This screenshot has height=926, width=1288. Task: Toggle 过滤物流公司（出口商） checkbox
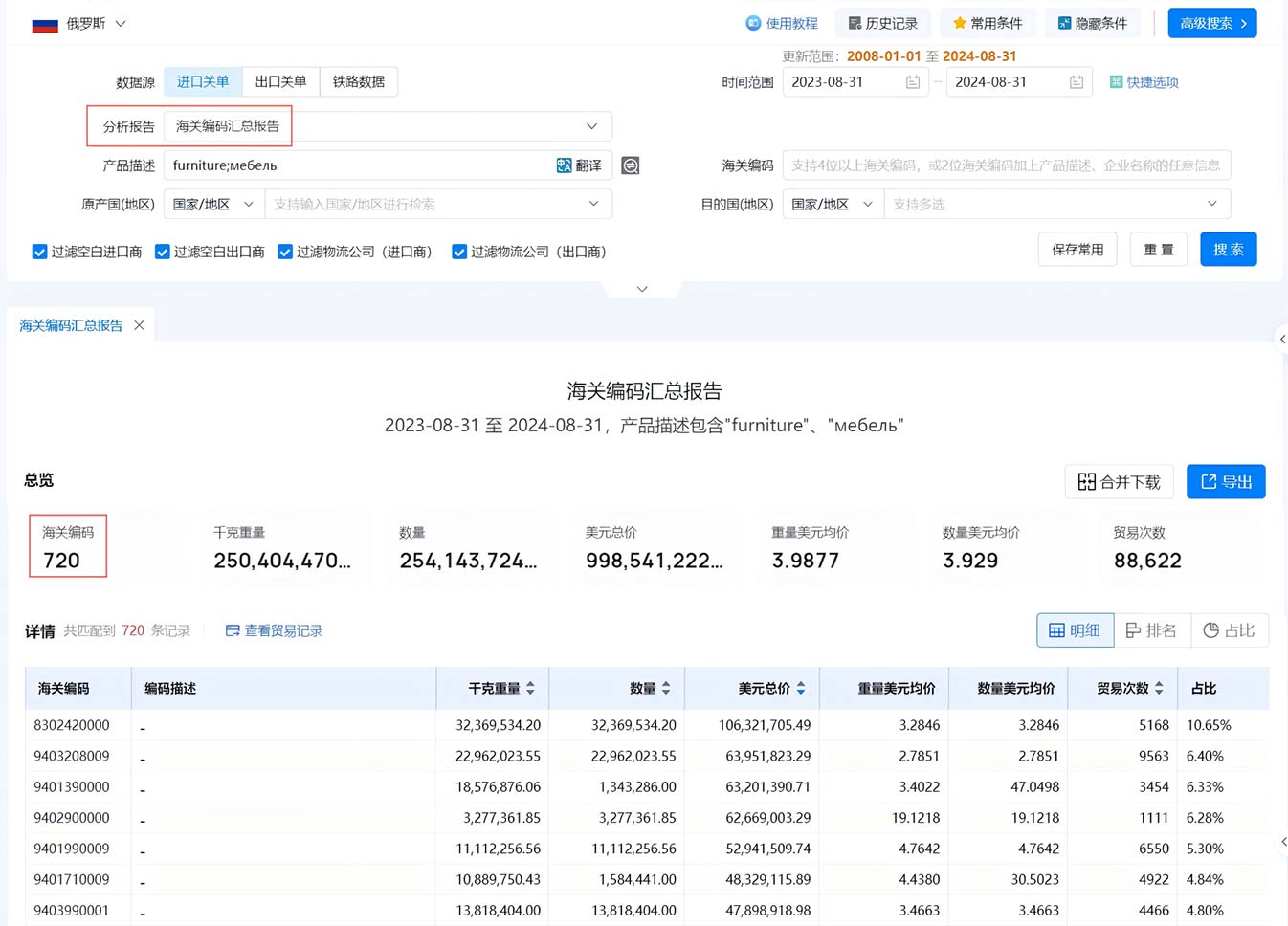[459, 252]
